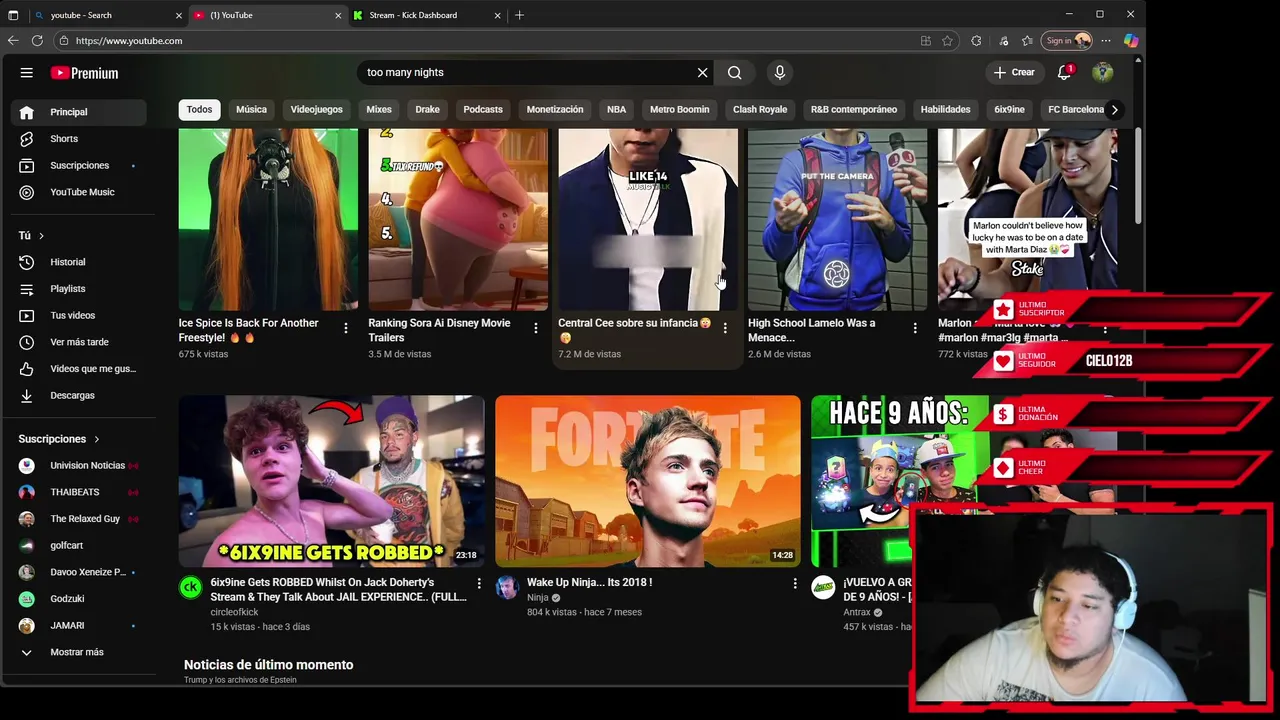Click the browser address bar URL
The width and height of the screenshot is (1280, 720).
click(x=129, y=41)
